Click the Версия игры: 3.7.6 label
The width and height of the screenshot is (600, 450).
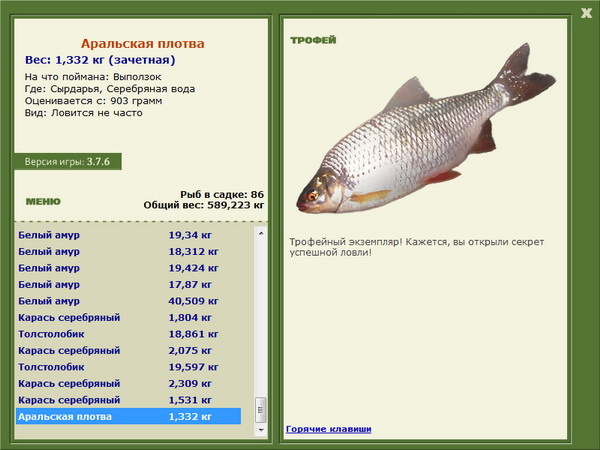tap(67, 161)
